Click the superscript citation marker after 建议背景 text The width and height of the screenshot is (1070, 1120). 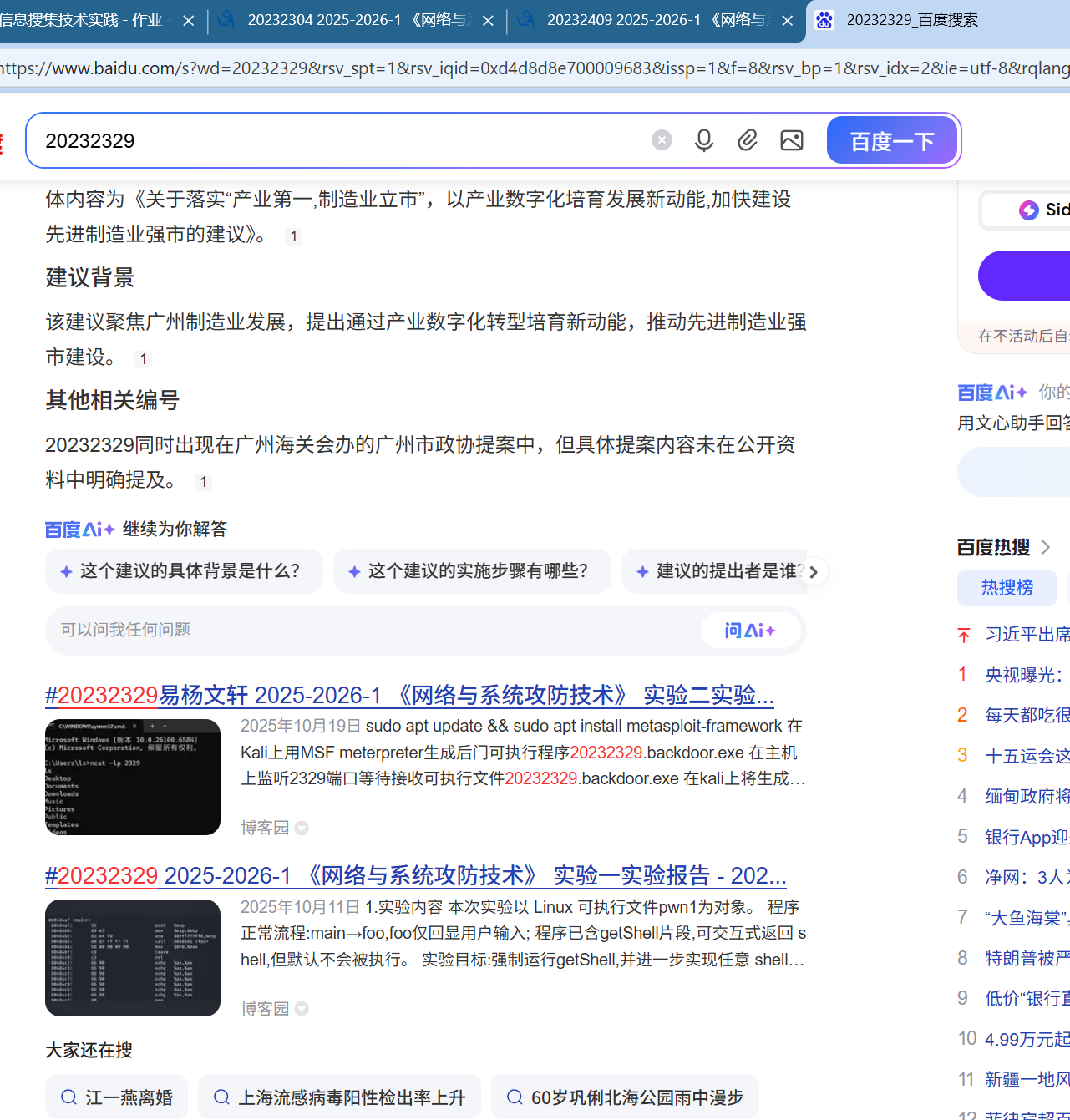(143, 358)
